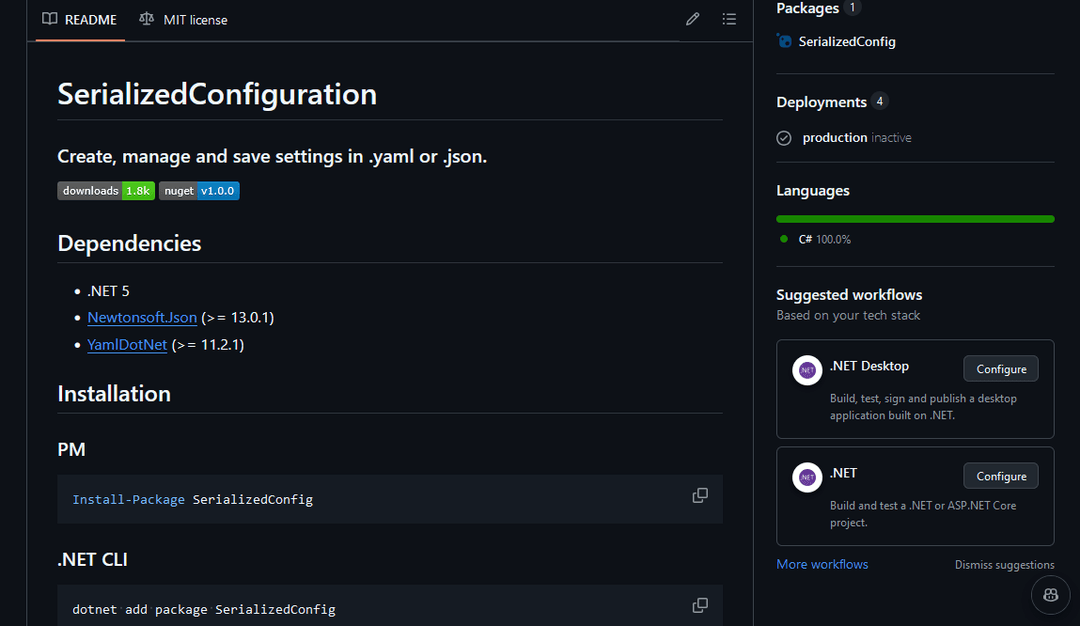
Task: Click the nuget v1.0.0 badge
Action: point(198,190)
